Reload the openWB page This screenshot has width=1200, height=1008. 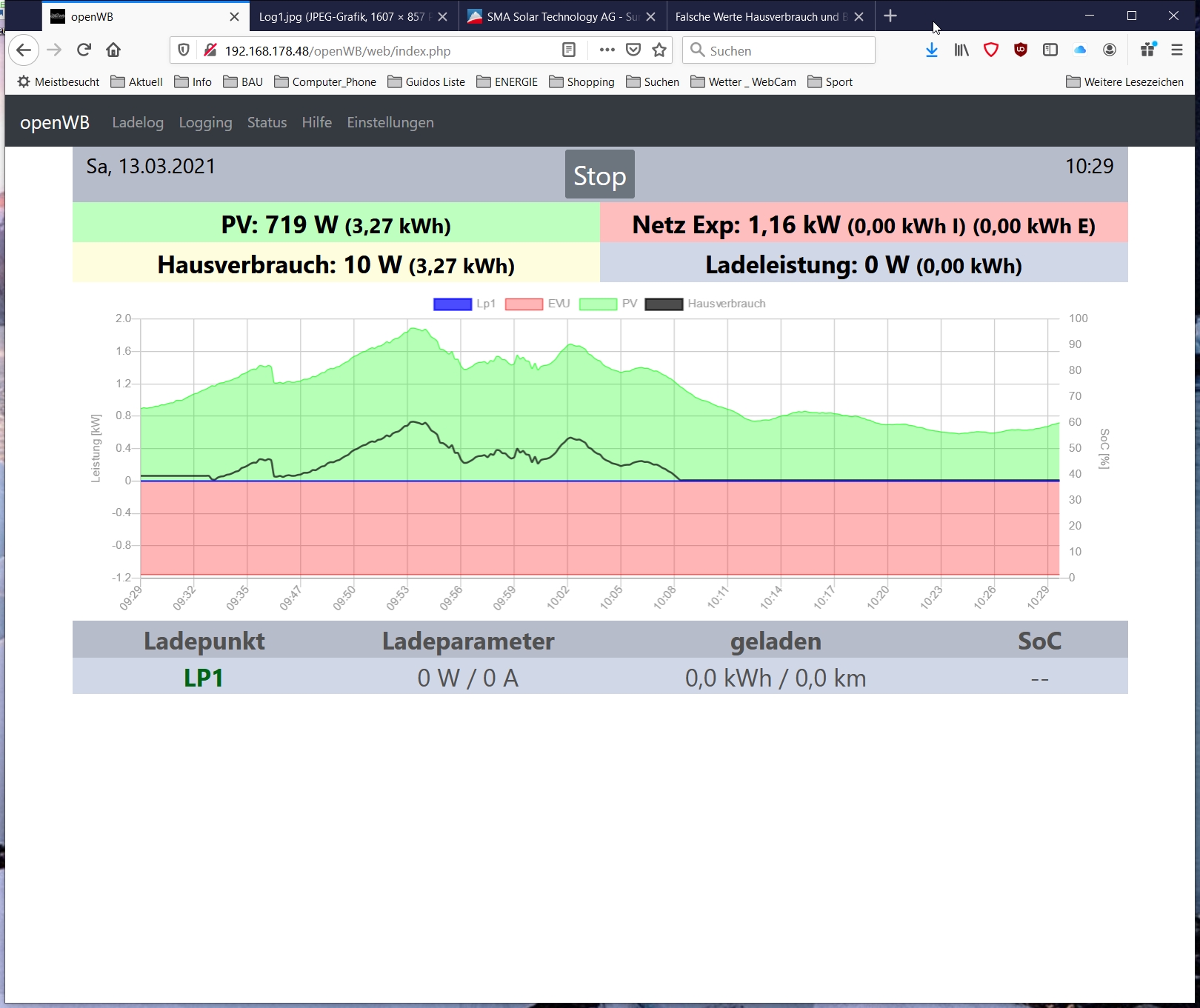[x=84, y=50]
